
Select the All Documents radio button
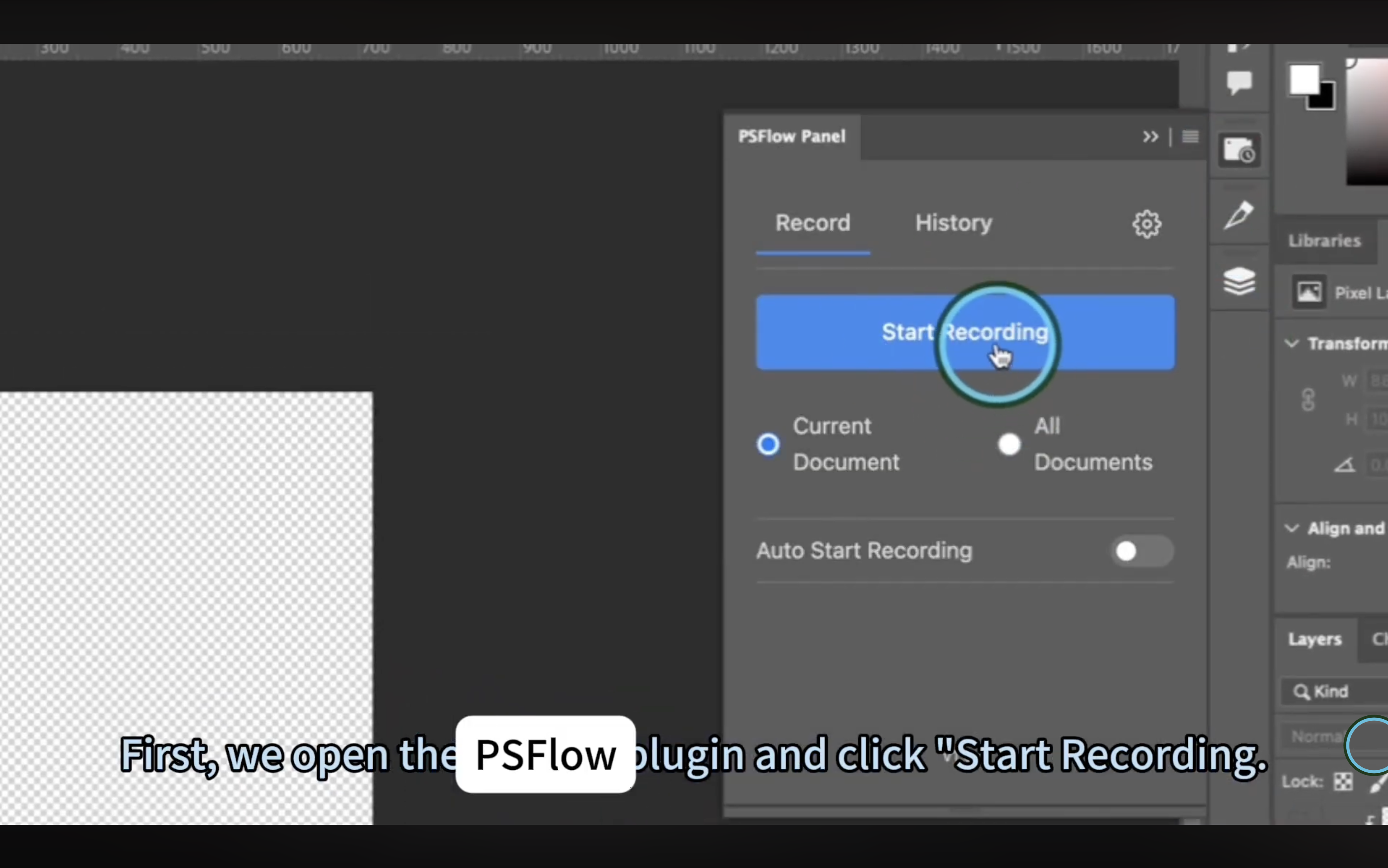[x=1009, y=444]
